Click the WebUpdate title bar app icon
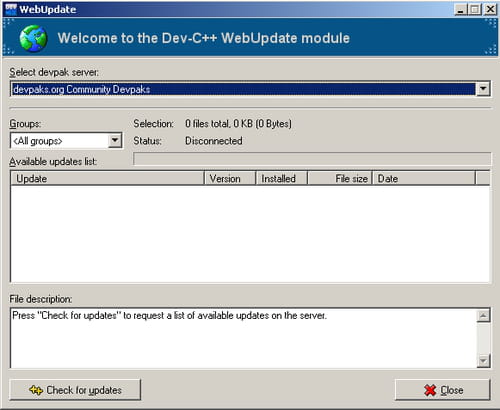The width and height of the screenshot is (500, 410). click(11, 9)
